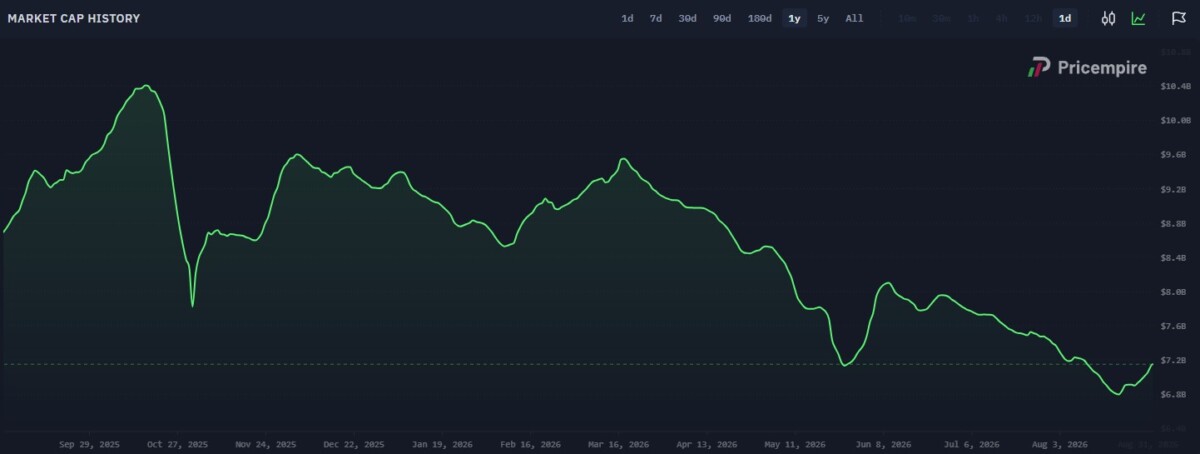Select the All time range
Image resolution: width=1200 pixels, height=454 pixels.
[854, 18]
